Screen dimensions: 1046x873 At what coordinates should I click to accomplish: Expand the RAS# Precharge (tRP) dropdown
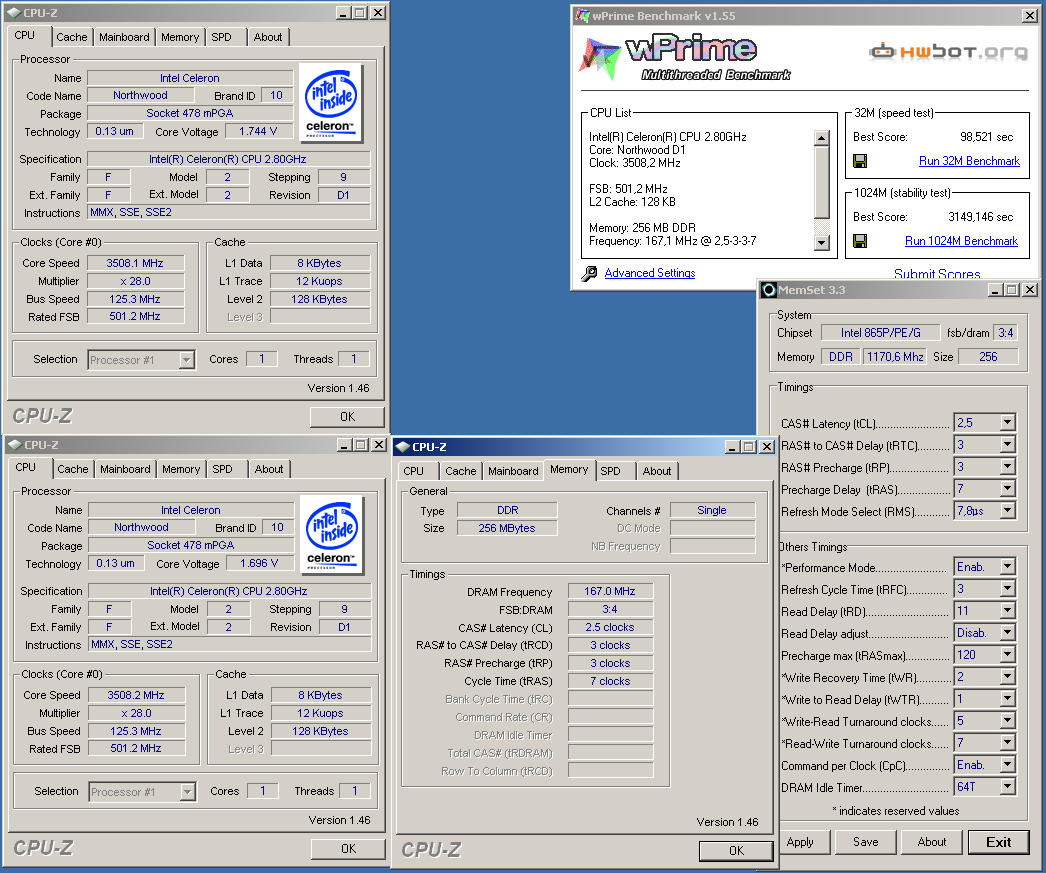[1007, 466]
